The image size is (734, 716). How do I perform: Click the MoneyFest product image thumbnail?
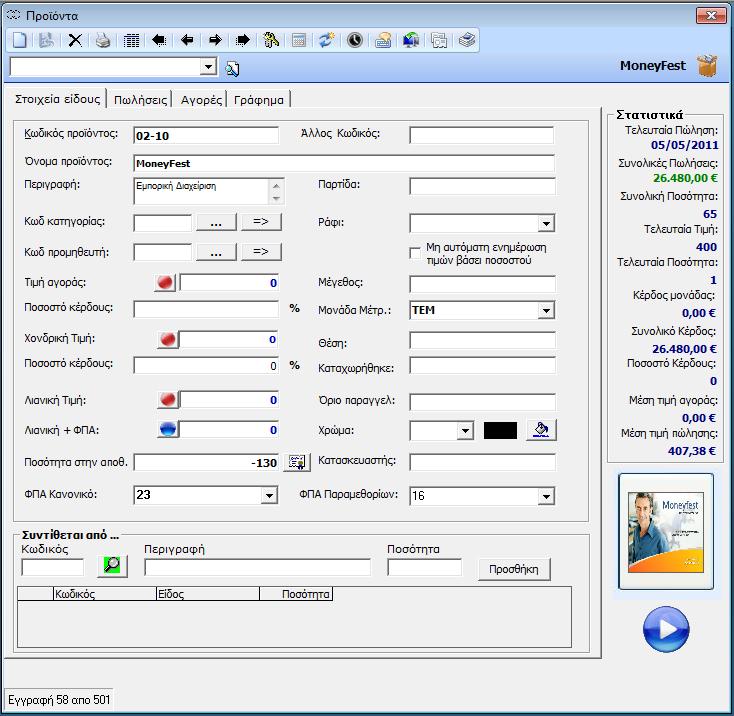[666, 532]
